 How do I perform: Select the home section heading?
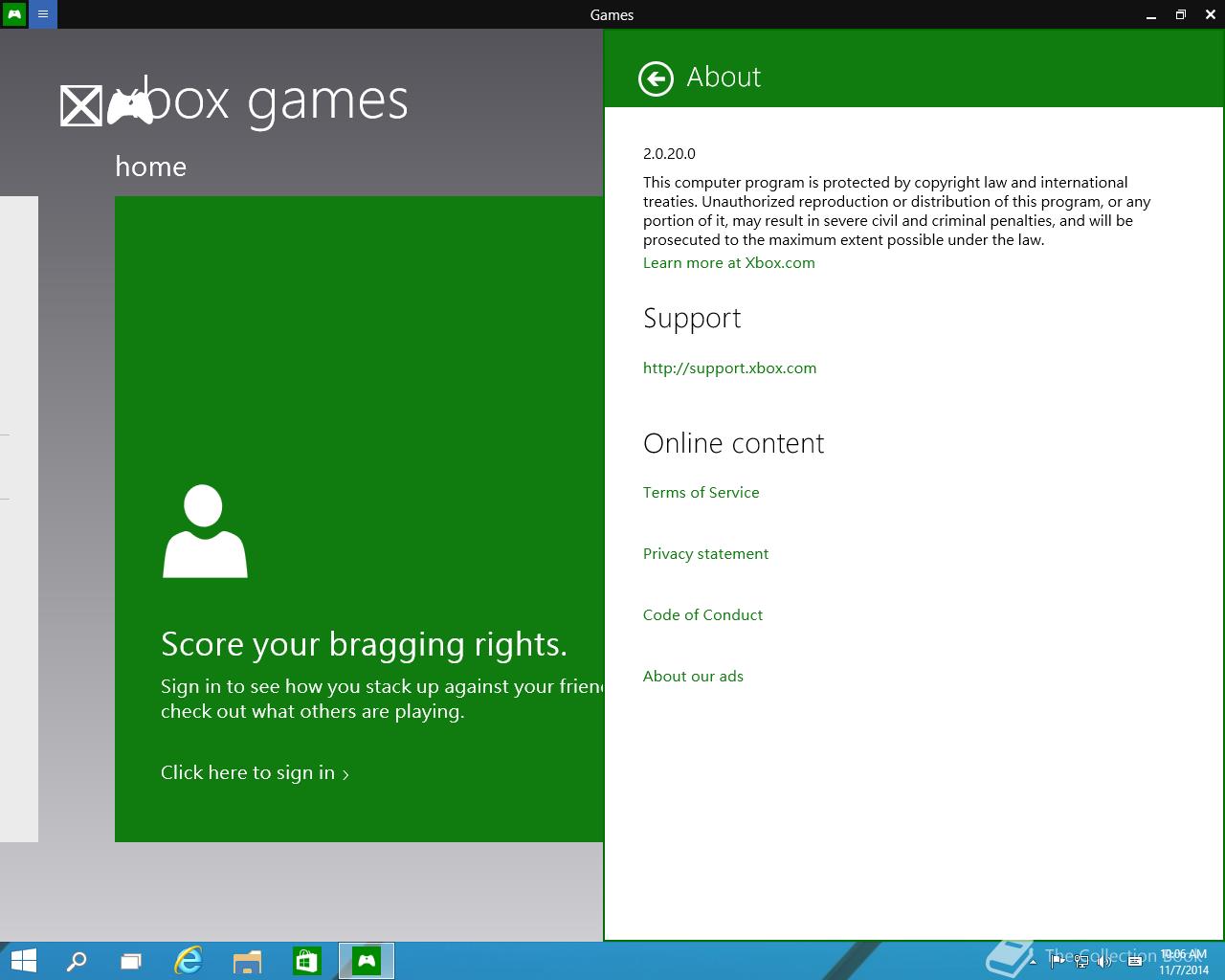click(150, 167)
